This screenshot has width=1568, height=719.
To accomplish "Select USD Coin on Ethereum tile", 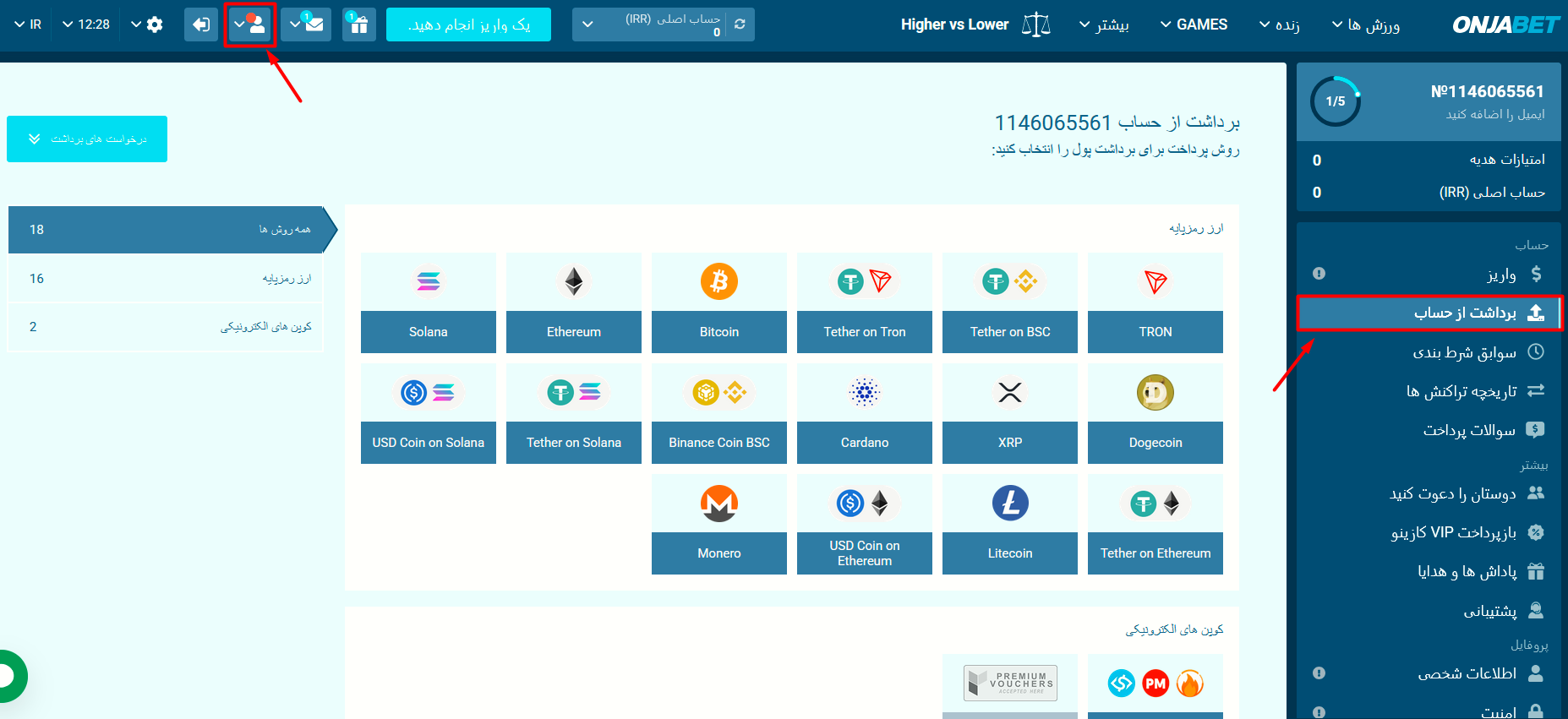I will click(865, 524).
